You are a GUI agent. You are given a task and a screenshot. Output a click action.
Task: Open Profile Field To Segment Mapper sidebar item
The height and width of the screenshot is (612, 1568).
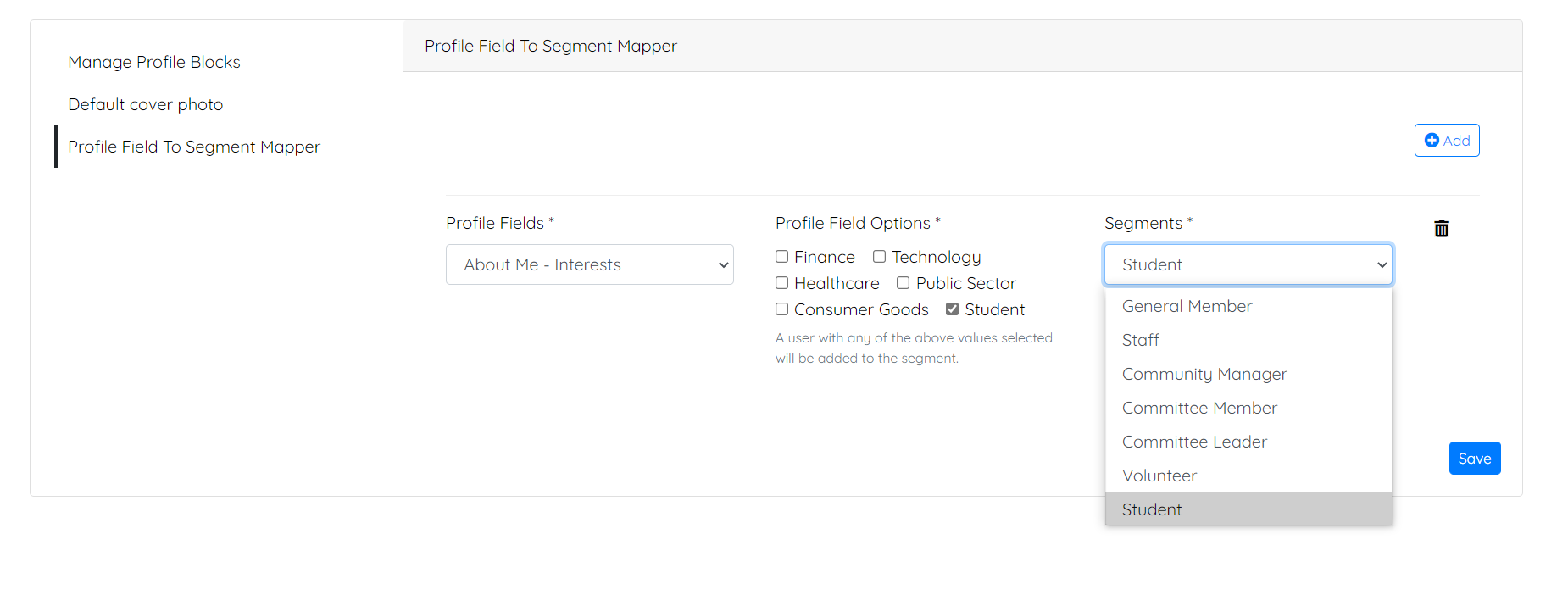(194, 147)
